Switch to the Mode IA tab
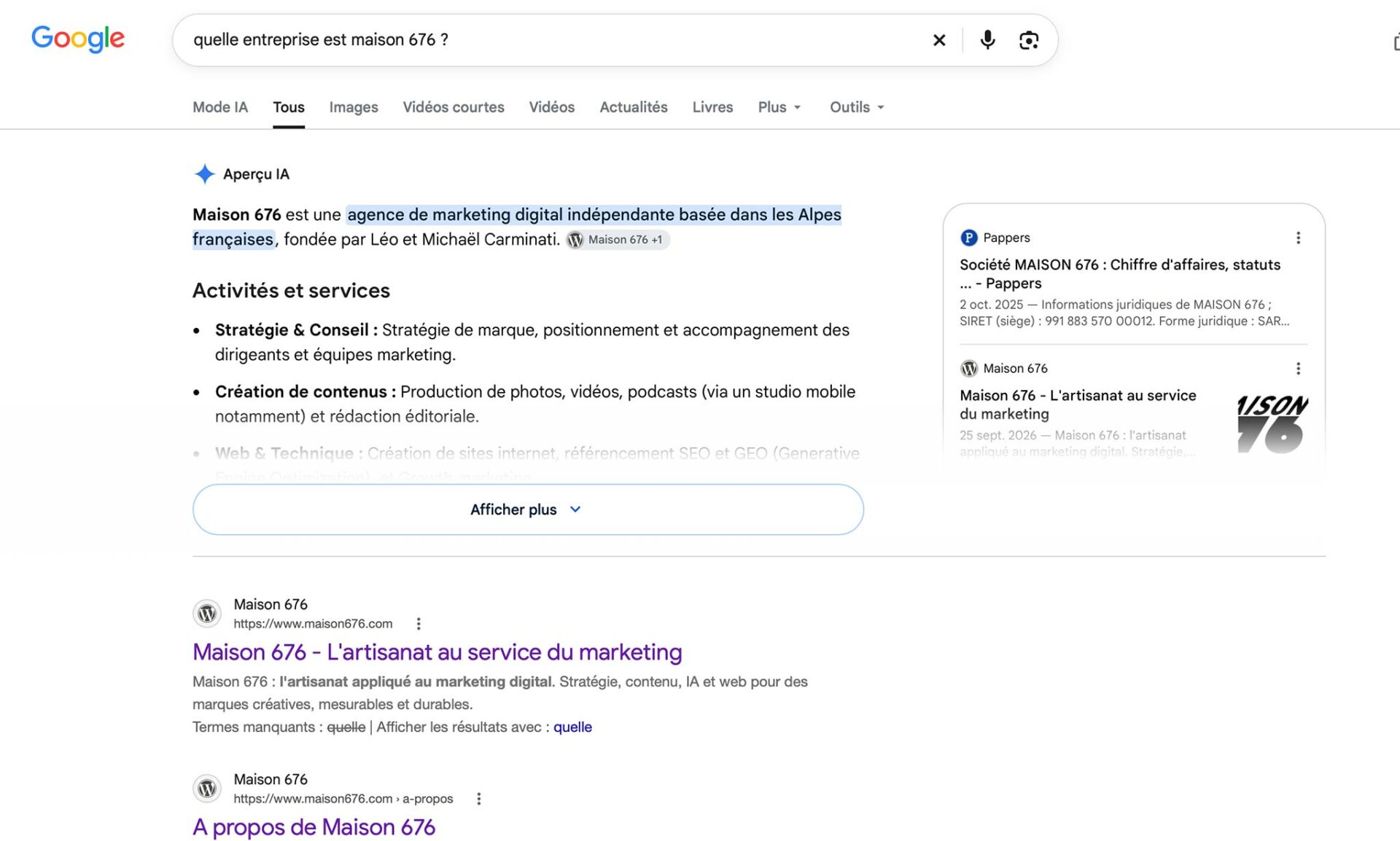 220,107
